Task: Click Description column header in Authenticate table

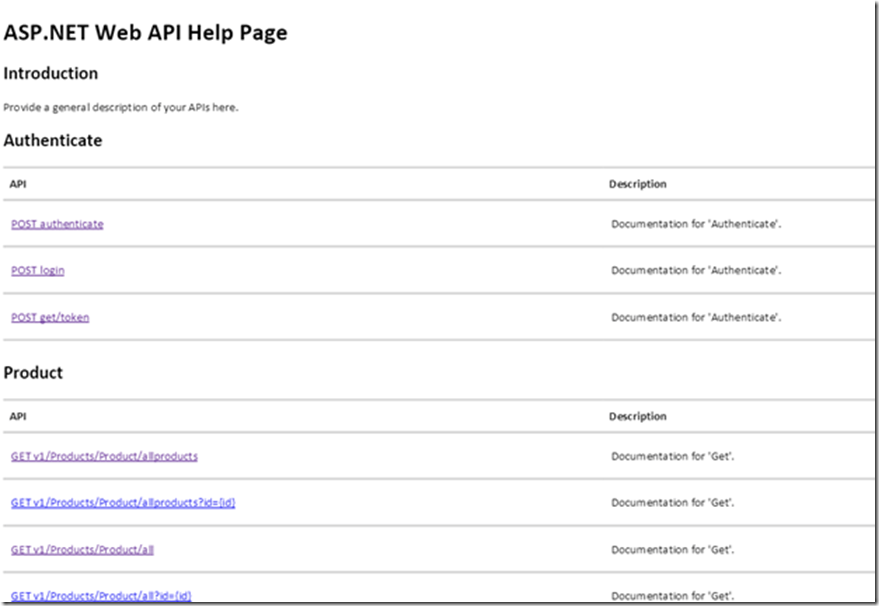Action: point(637,184)
